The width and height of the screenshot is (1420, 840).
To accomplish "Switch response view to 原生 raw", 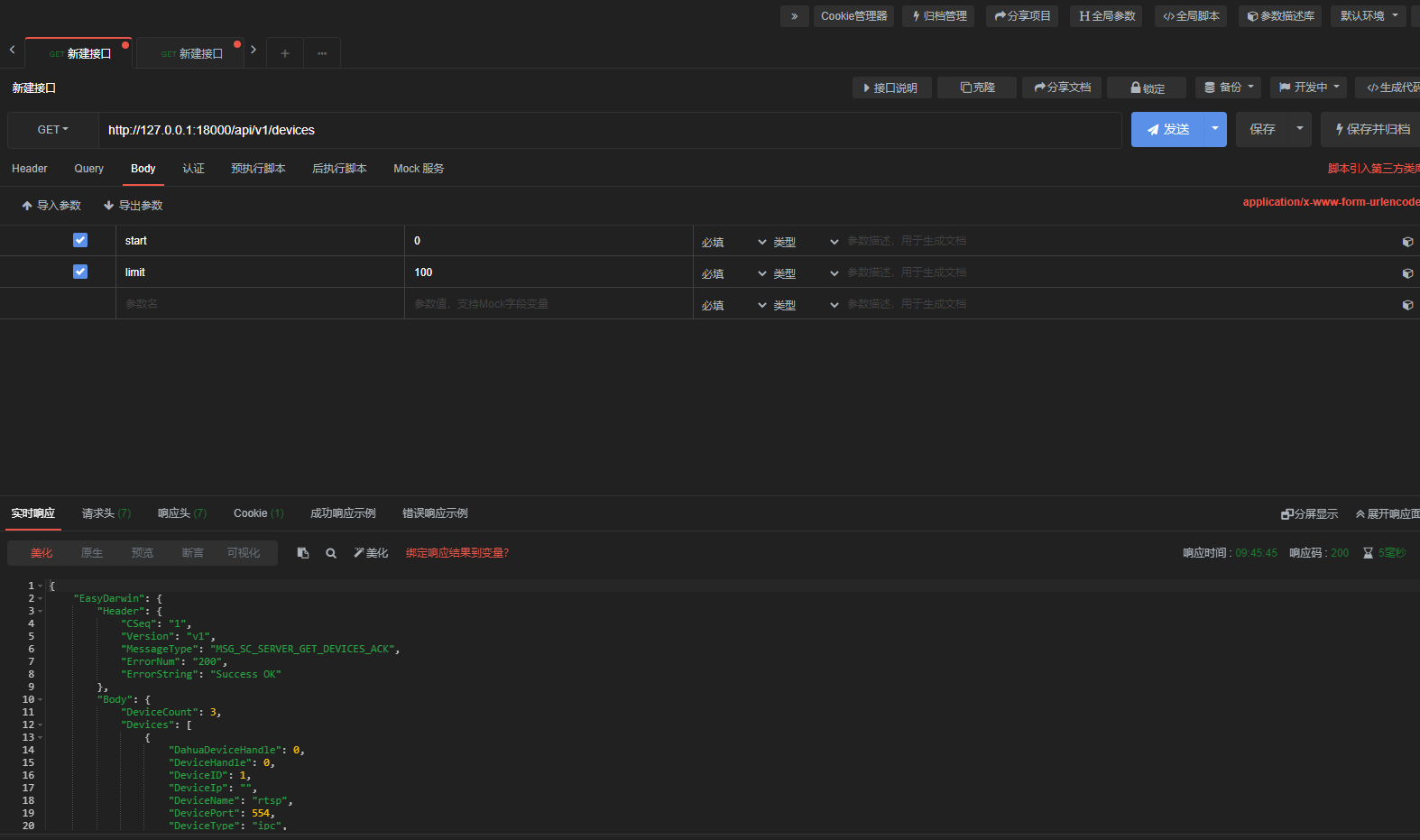I will [x=92, y=553].
